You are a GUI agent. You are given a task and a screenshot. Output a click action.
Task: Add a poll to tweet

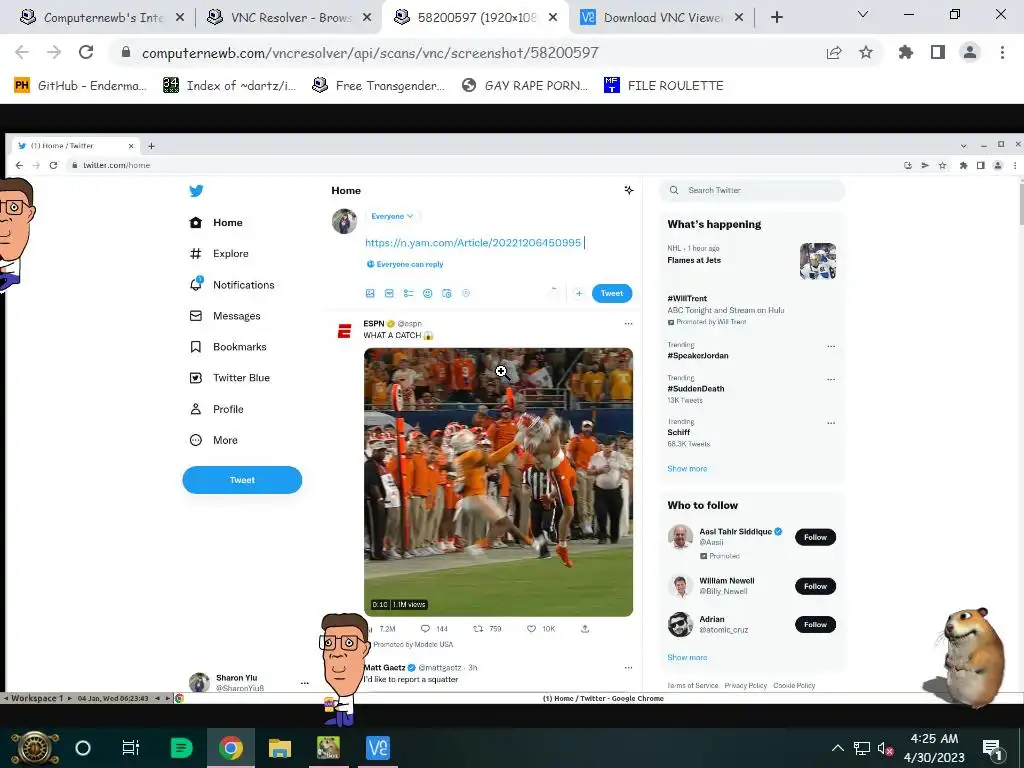(408, 293)
